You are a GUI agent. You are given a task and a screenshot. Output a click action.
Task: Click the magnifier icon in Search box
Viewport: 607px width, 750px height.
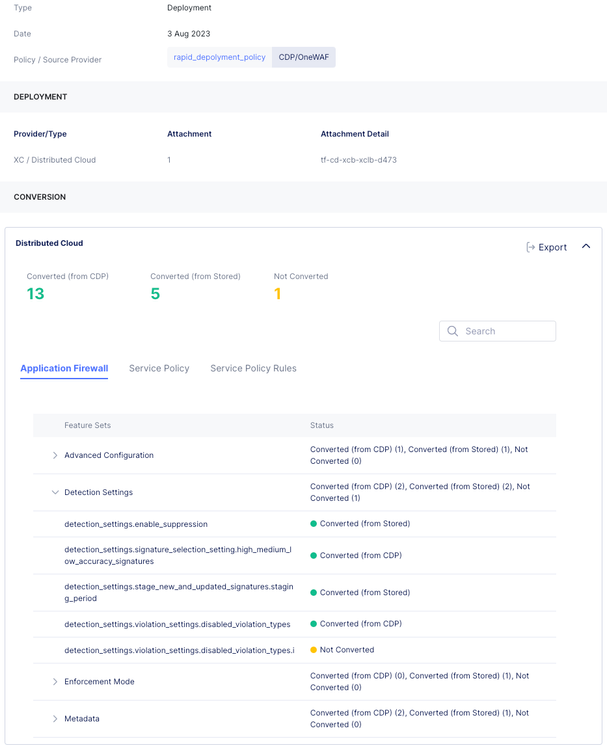point(453,331)
